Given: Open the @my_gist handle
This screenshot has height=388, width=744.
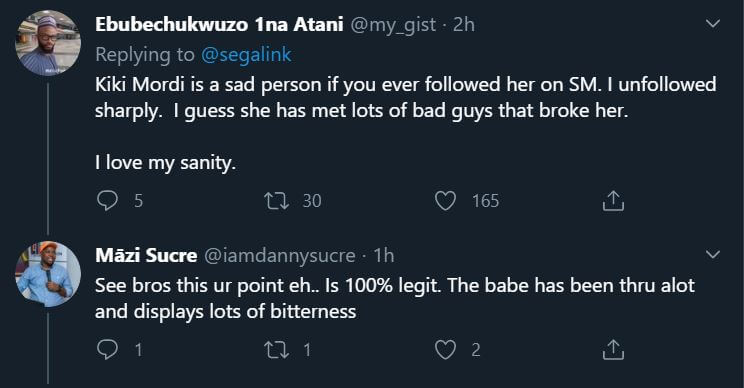Looking at the screenshot, I should tap(393, 25).
